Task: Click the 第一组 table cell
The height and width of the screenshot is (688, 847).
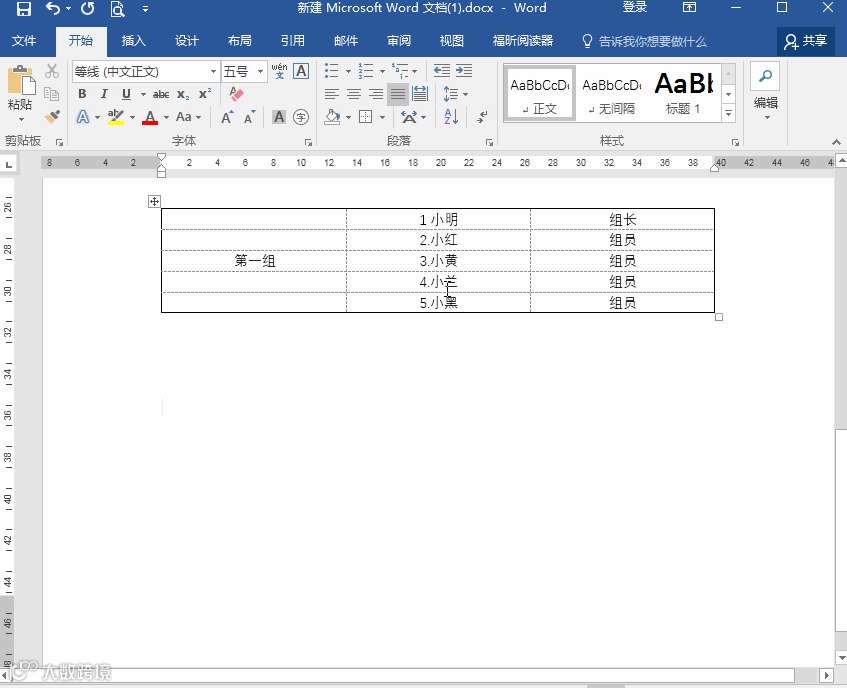Action: tap(254, 260)
